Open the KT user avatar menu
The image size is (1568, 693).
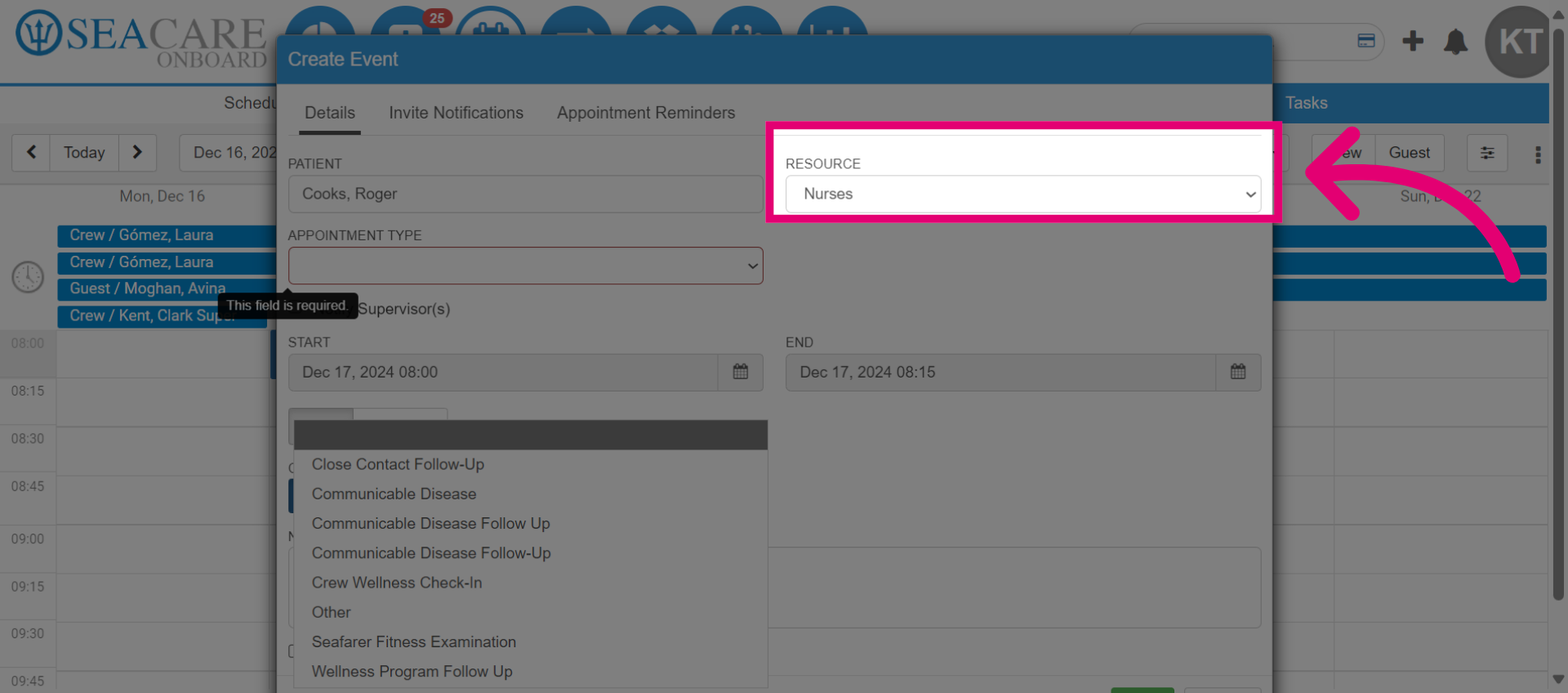[x=1519, y=42]
